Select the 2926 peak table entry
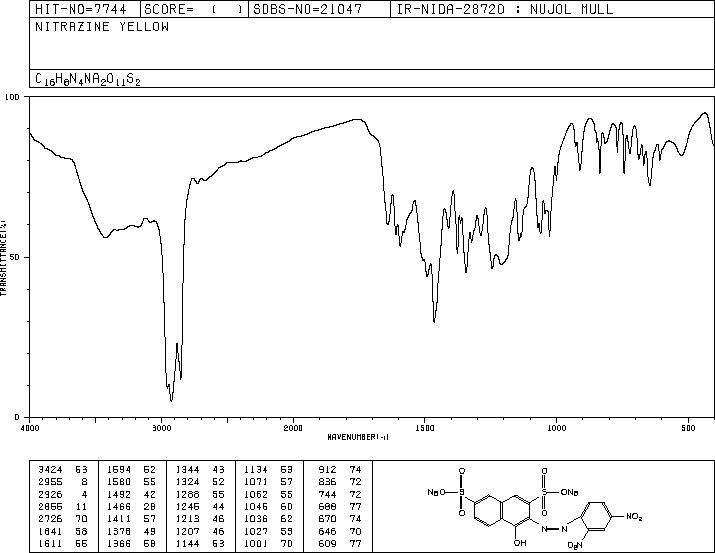This screenshot has height=553, width=715. tap(63, 494)
